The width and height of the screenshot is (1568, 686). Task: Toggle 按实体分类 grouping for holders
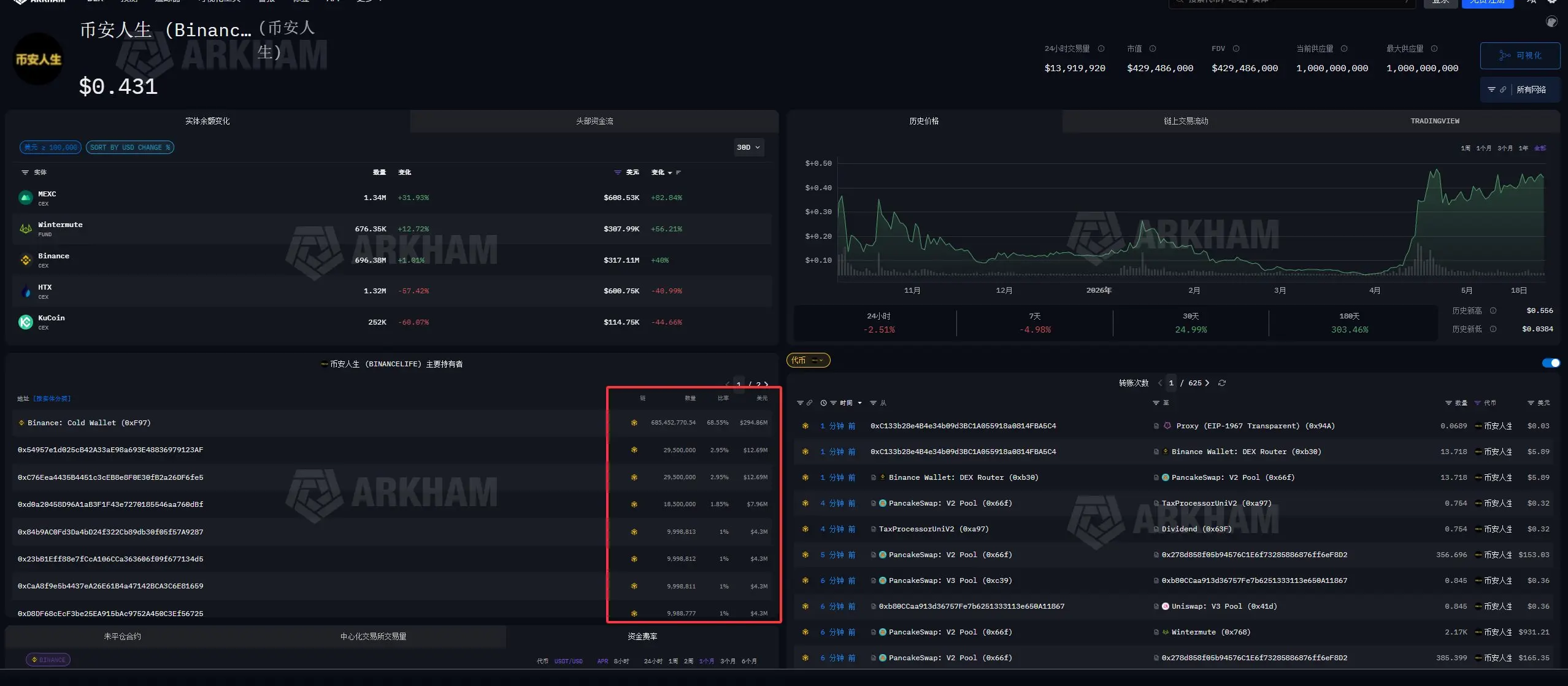coord(52,399)
